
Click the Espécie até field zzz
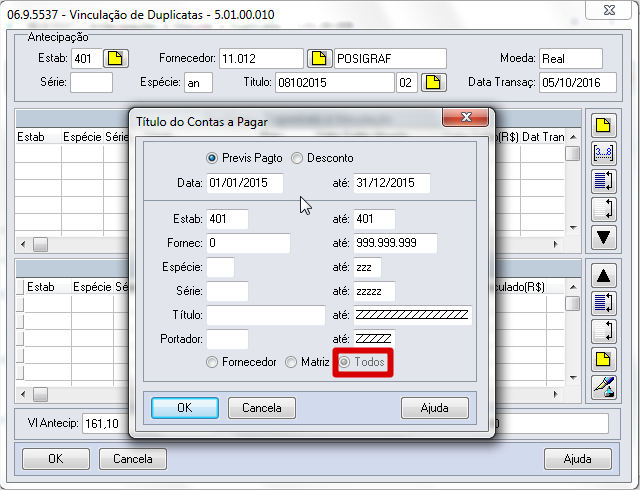367,267
